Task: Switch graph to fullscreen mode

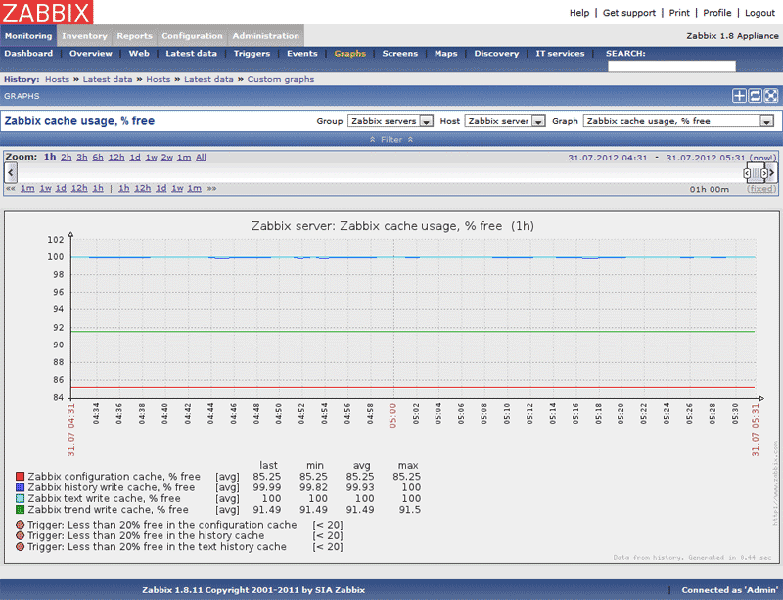Action: [771, 96]
